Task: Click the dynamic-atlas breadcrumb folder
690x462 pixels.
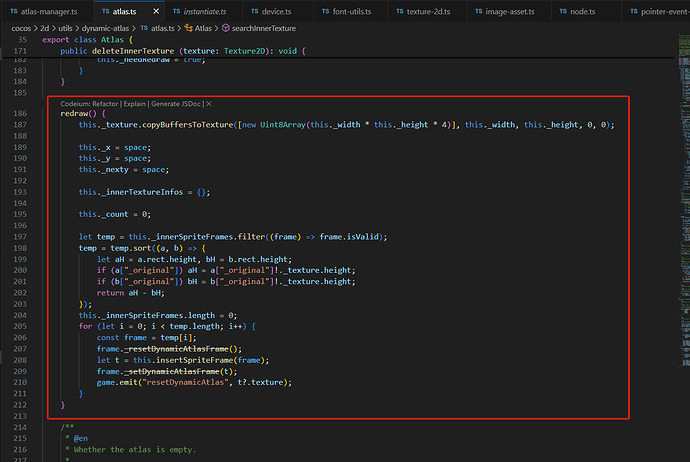Action: [105, 28]
